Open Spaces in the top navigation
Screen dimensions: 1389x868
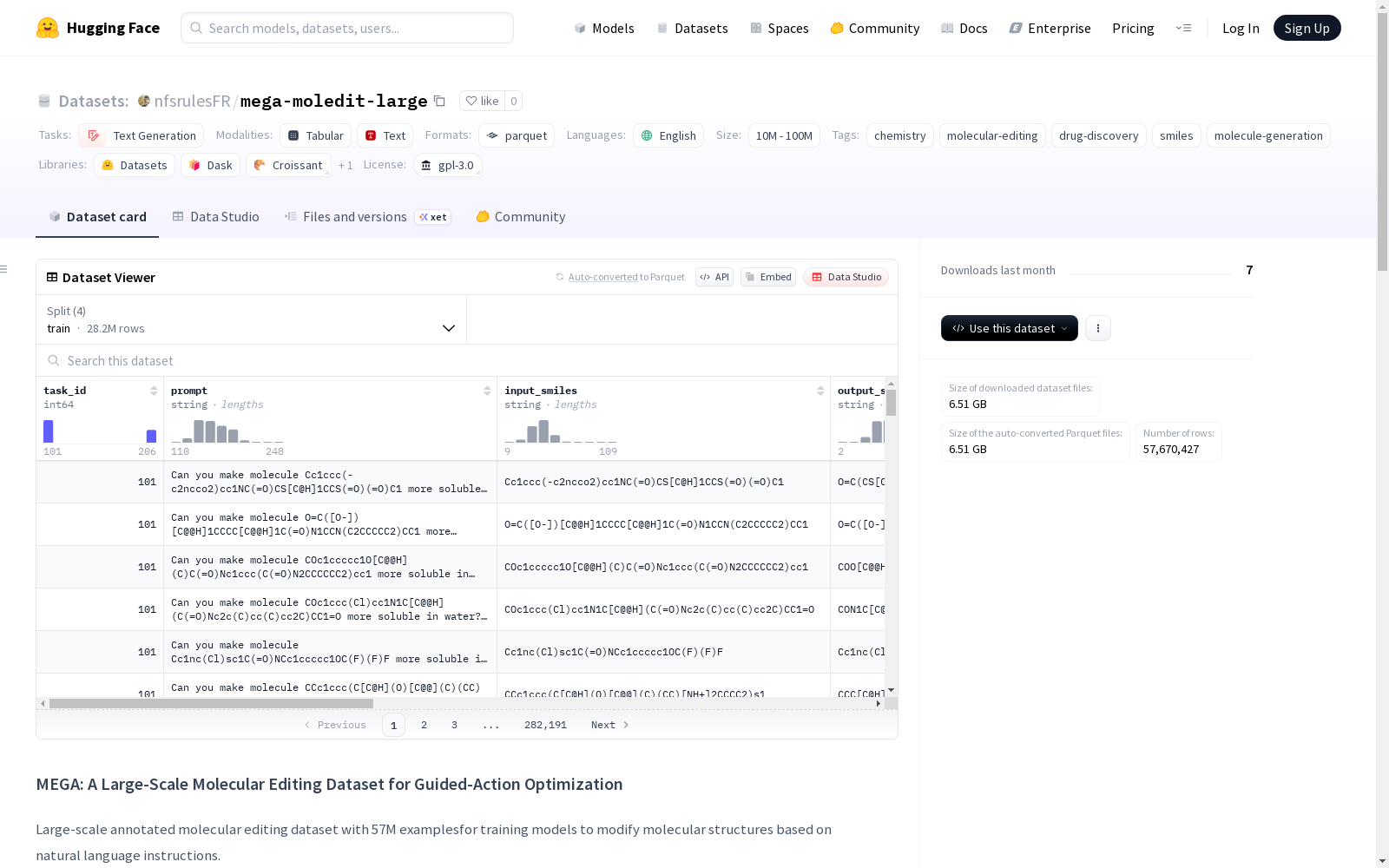[x=780, y=28]
